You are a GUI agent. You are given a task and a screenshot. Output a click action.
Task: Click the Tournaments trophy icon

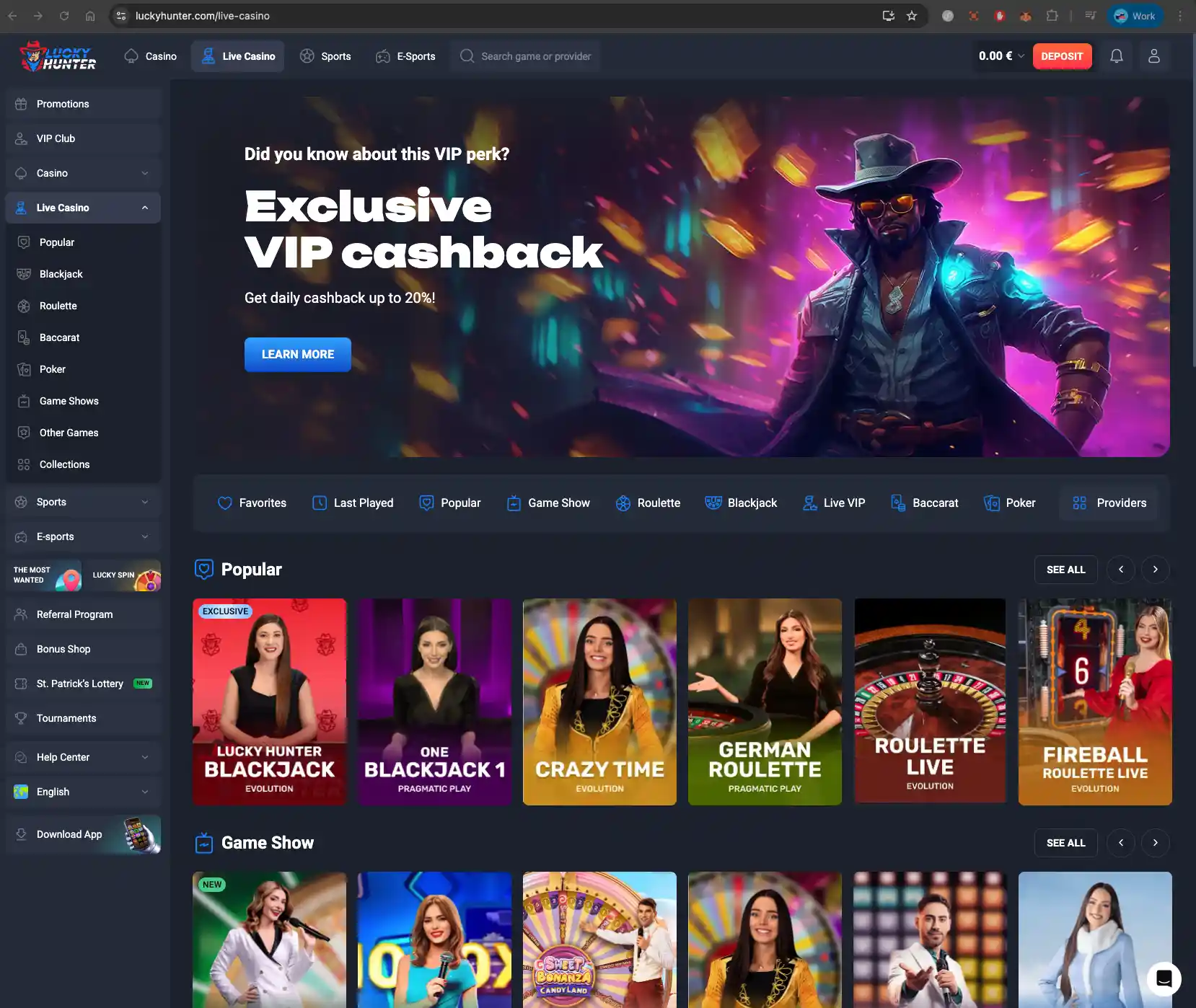pos(21,718)
